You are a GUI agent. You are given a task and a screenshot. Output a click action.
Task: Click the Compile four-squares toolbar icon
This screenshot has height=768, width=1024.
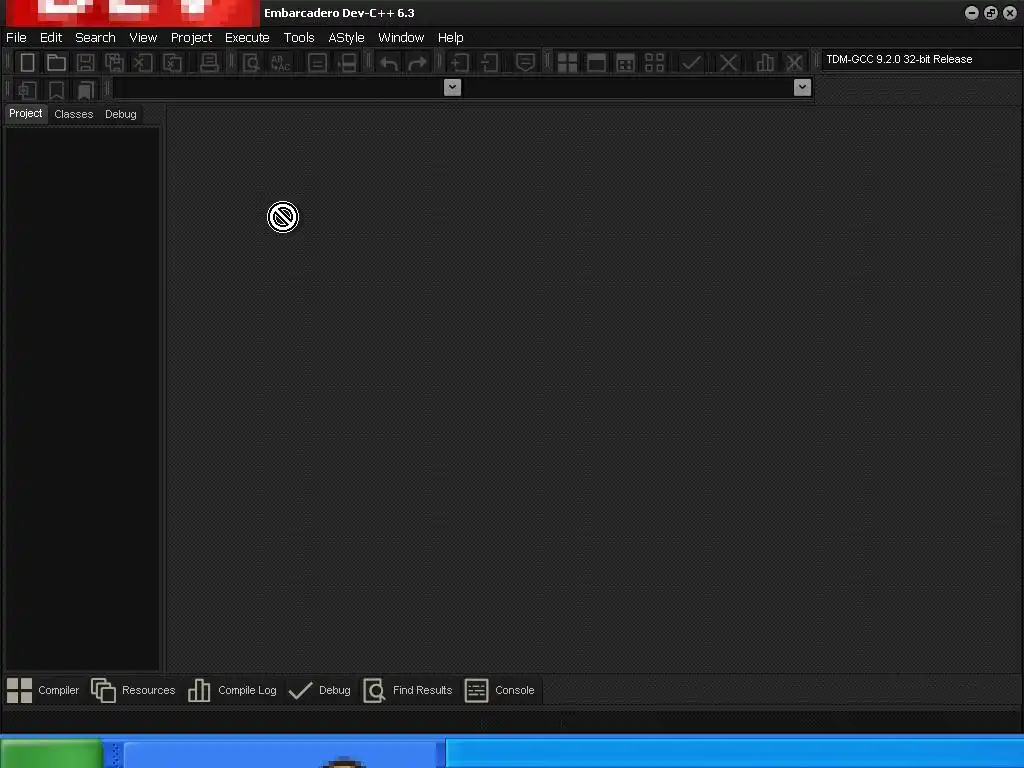point(568,63)
